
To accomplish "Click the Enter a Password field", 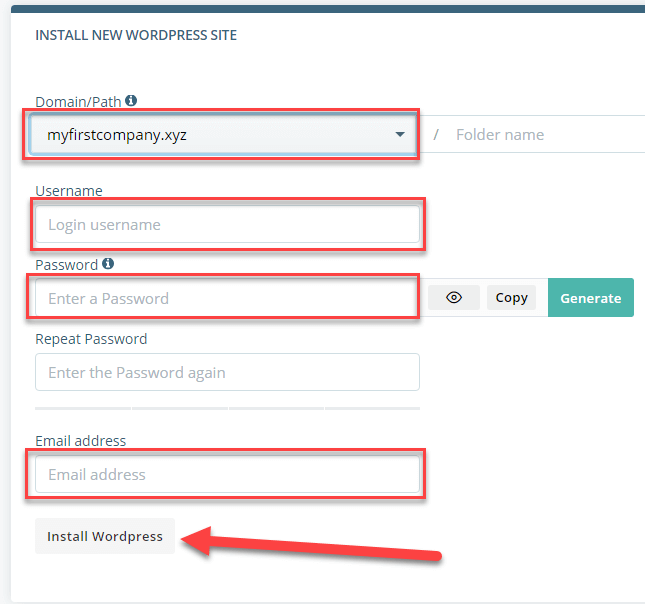I will pos(227,298).
